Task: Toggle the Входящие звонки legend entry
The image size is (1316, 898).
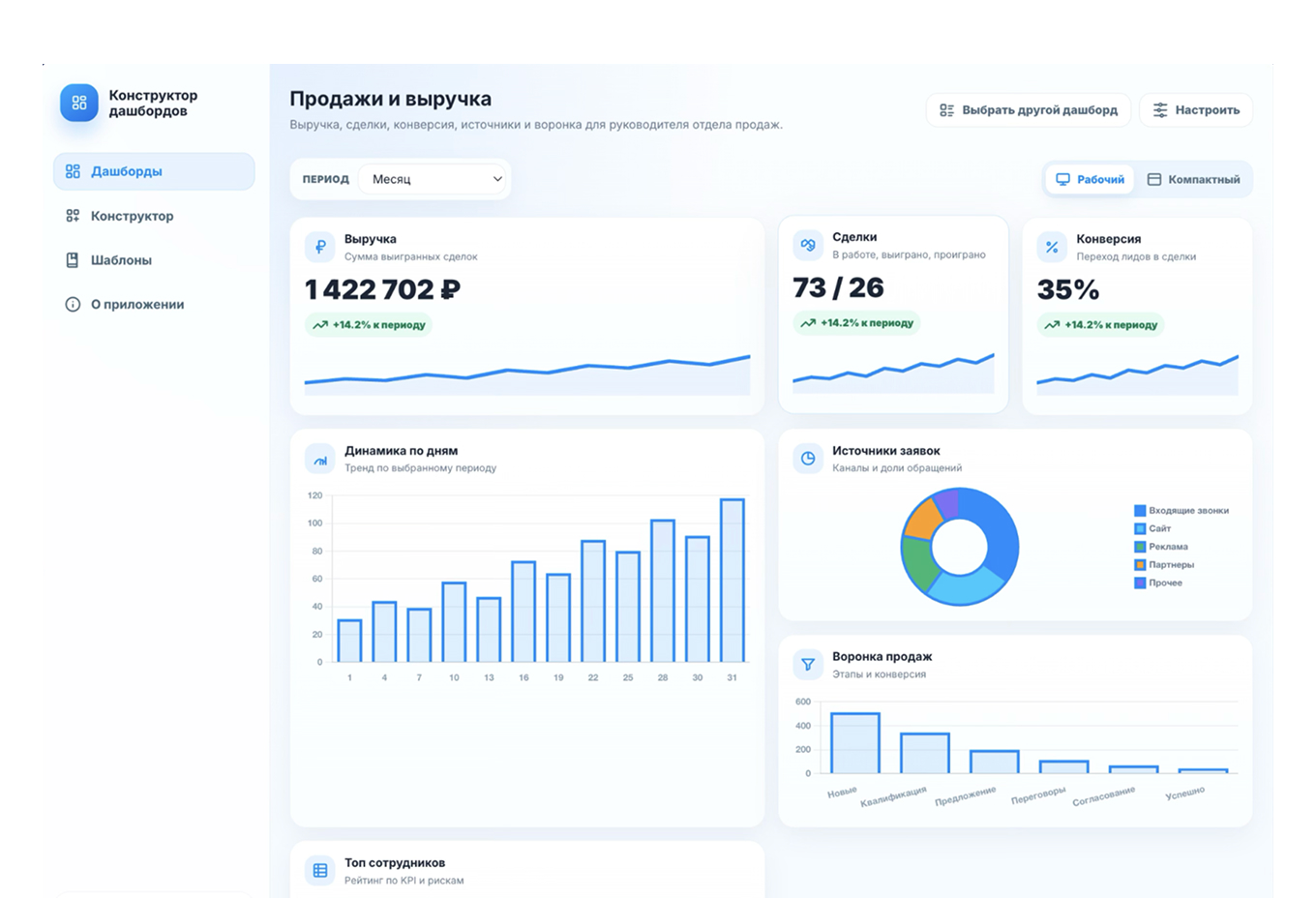Action: [1181, 510]
